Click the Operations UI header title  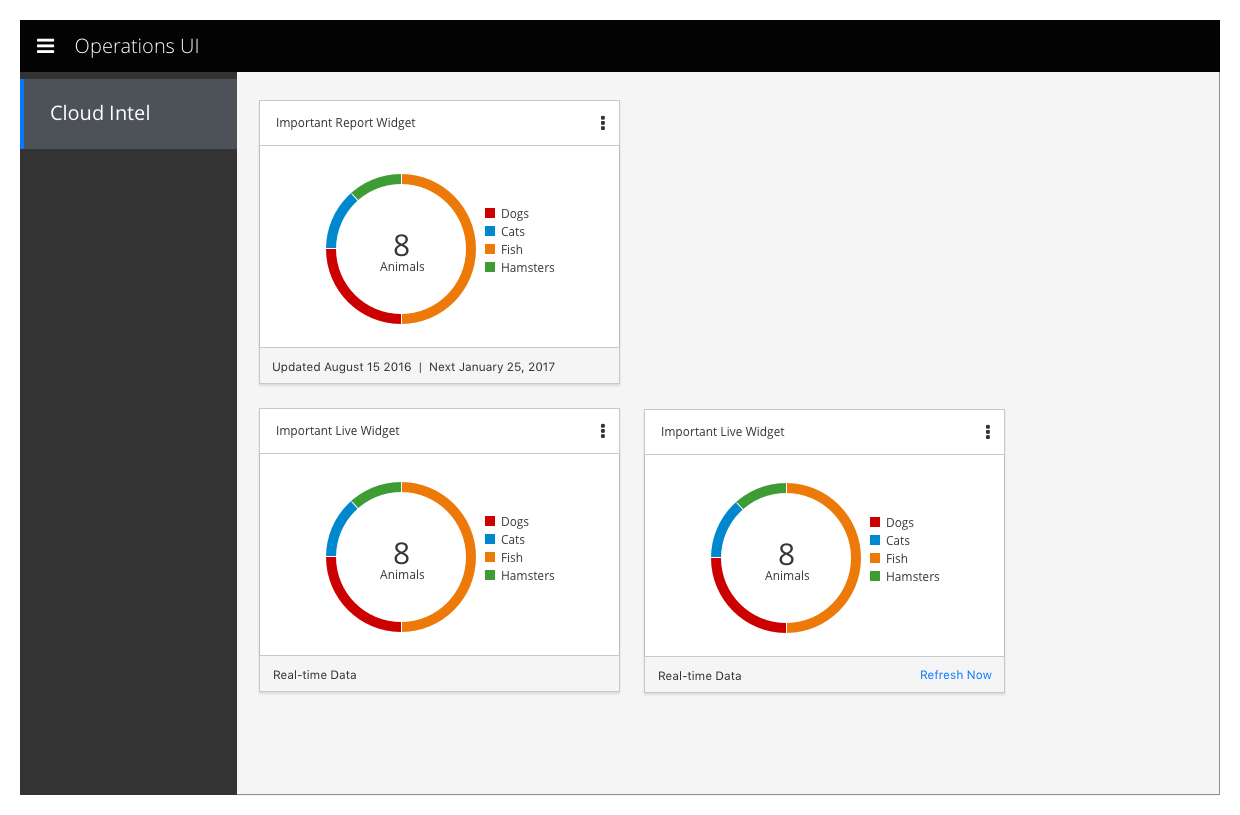tap(137, 46)
